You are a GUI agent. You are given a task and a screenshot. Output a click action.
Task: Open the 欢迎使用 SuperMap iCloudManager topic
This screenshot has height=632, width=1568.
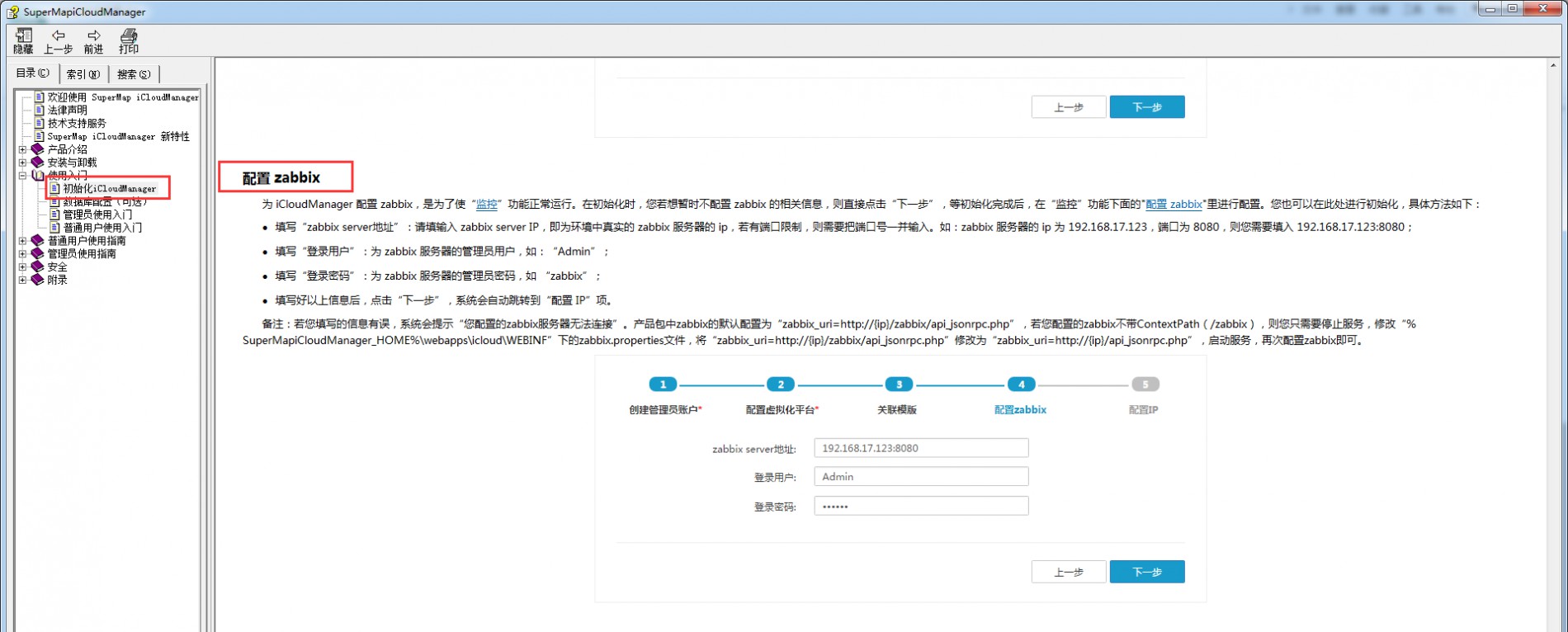pyautogui.click(x=123, y=97)
